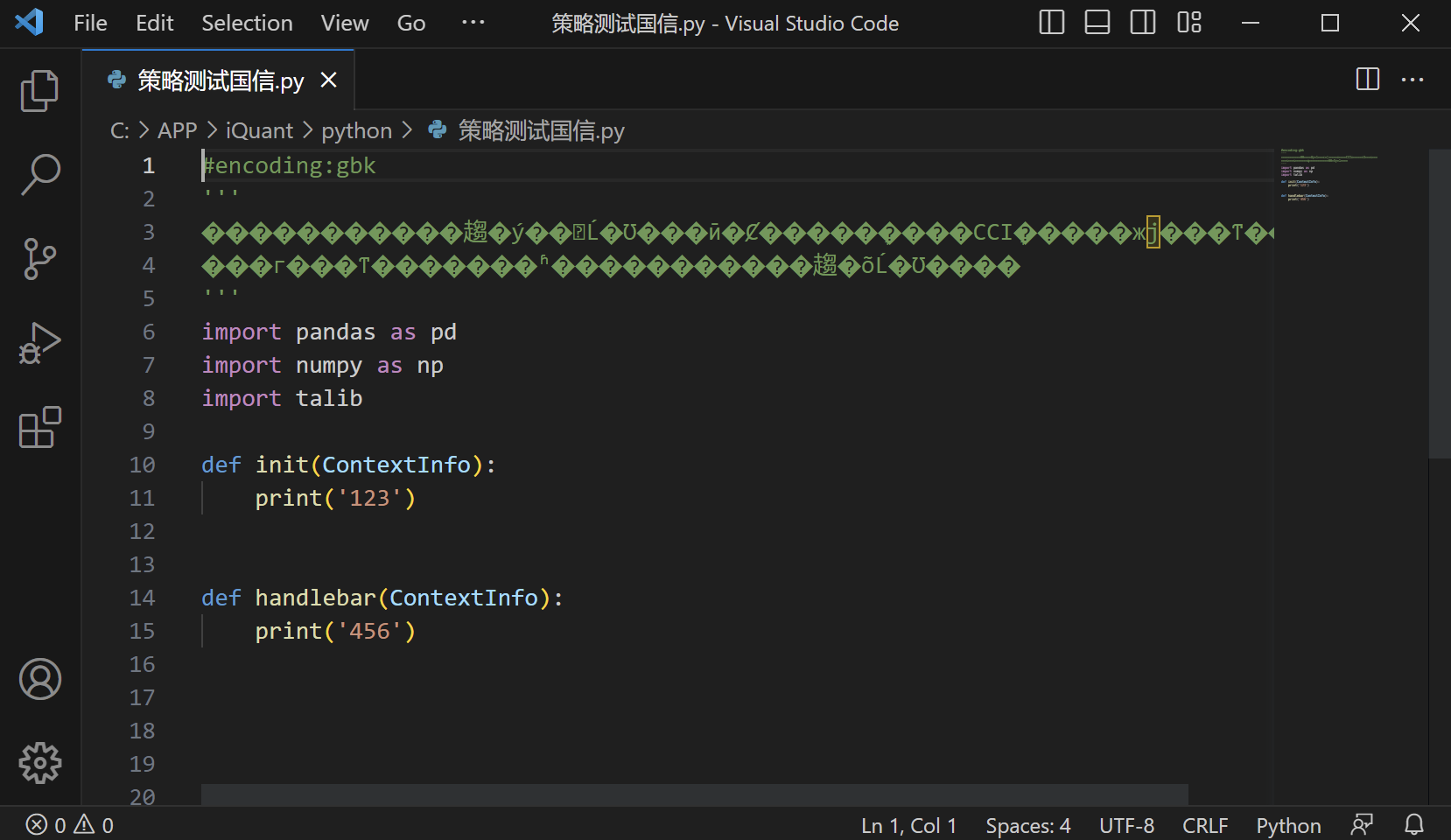This screenshot has height=840, width=1451.
Task: Change the UTF-8 file encoding
Action: (x=1126, y=825)
